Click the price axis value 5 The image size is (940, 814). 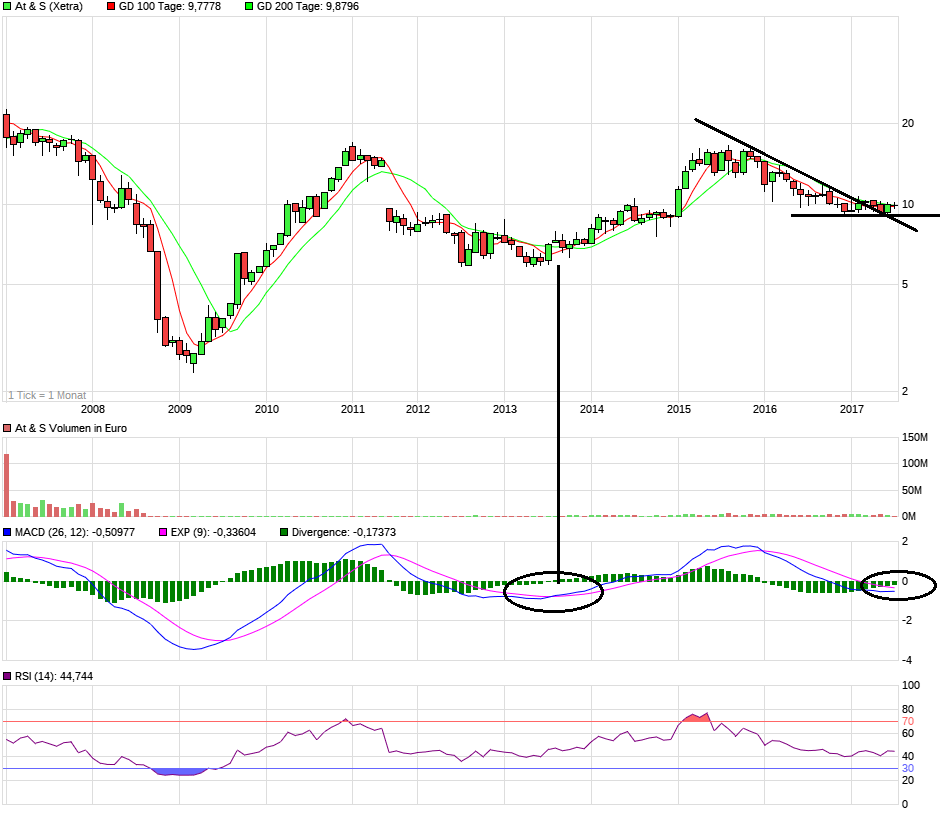905,285
